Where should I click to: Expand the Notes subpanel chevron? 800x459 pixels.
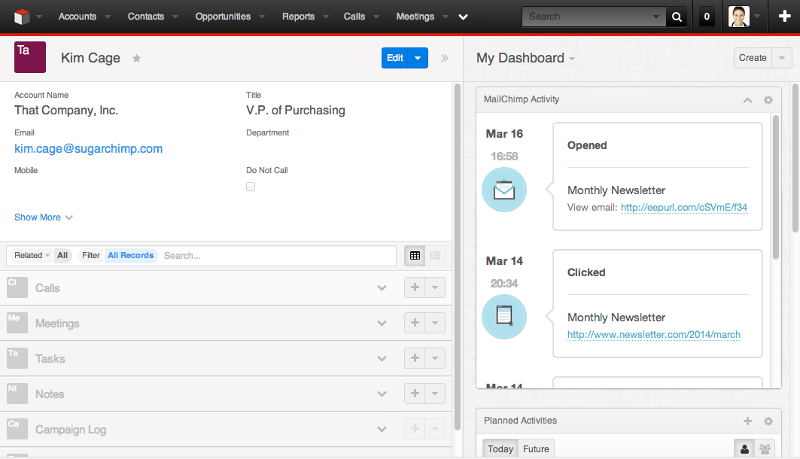382,394
